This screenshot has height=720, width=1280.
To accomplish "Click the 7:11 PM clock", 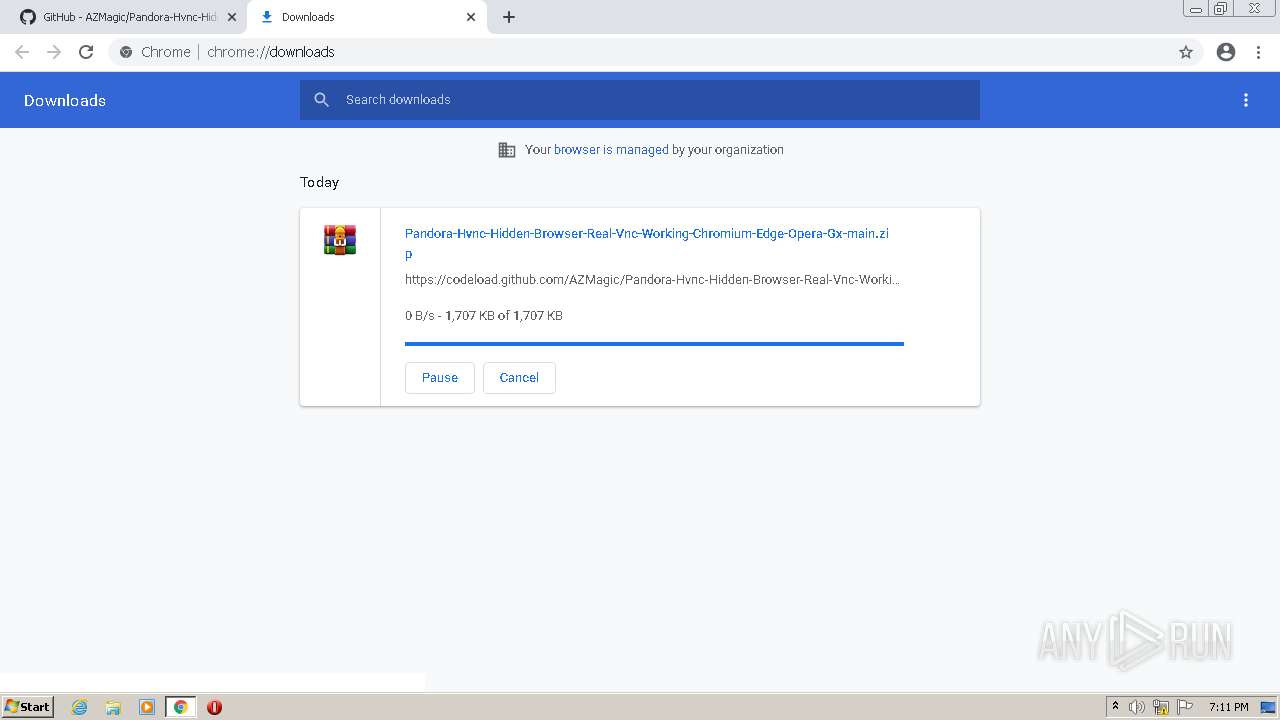I will click(1228, 707).
